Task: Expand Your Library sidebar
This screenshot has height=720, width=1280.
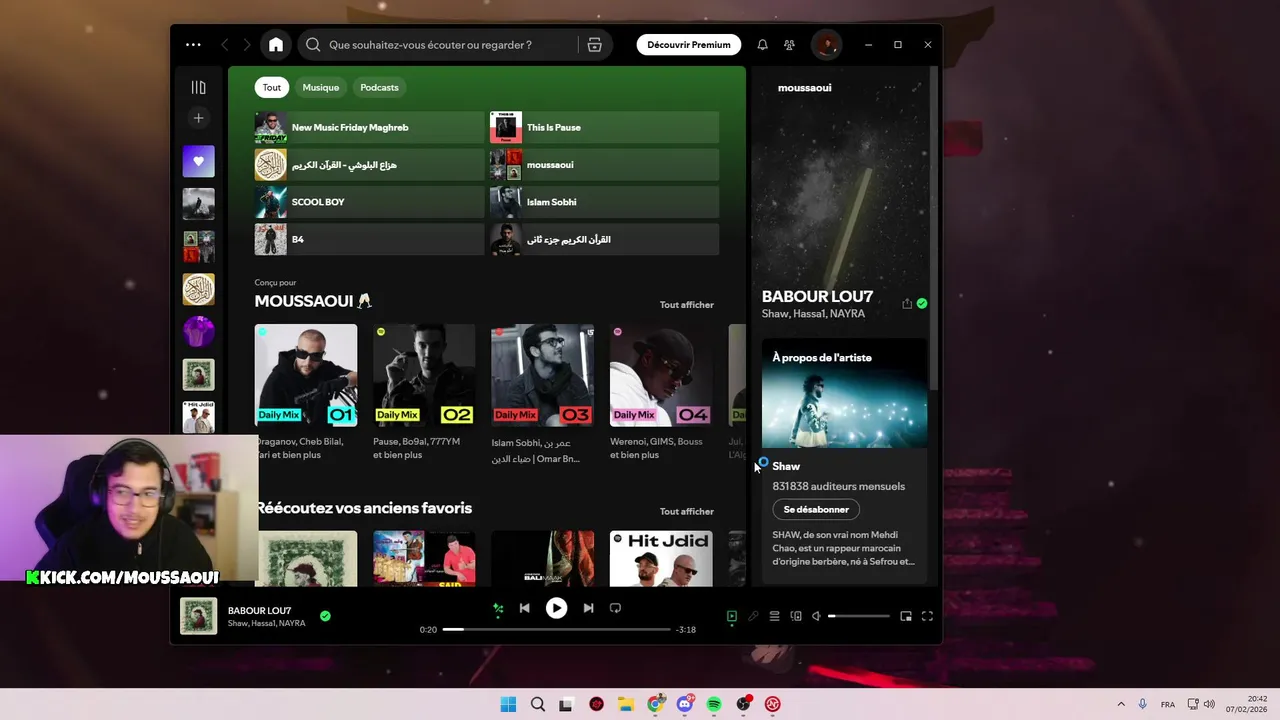Action: pyautogui.click(x=198, y=88)
